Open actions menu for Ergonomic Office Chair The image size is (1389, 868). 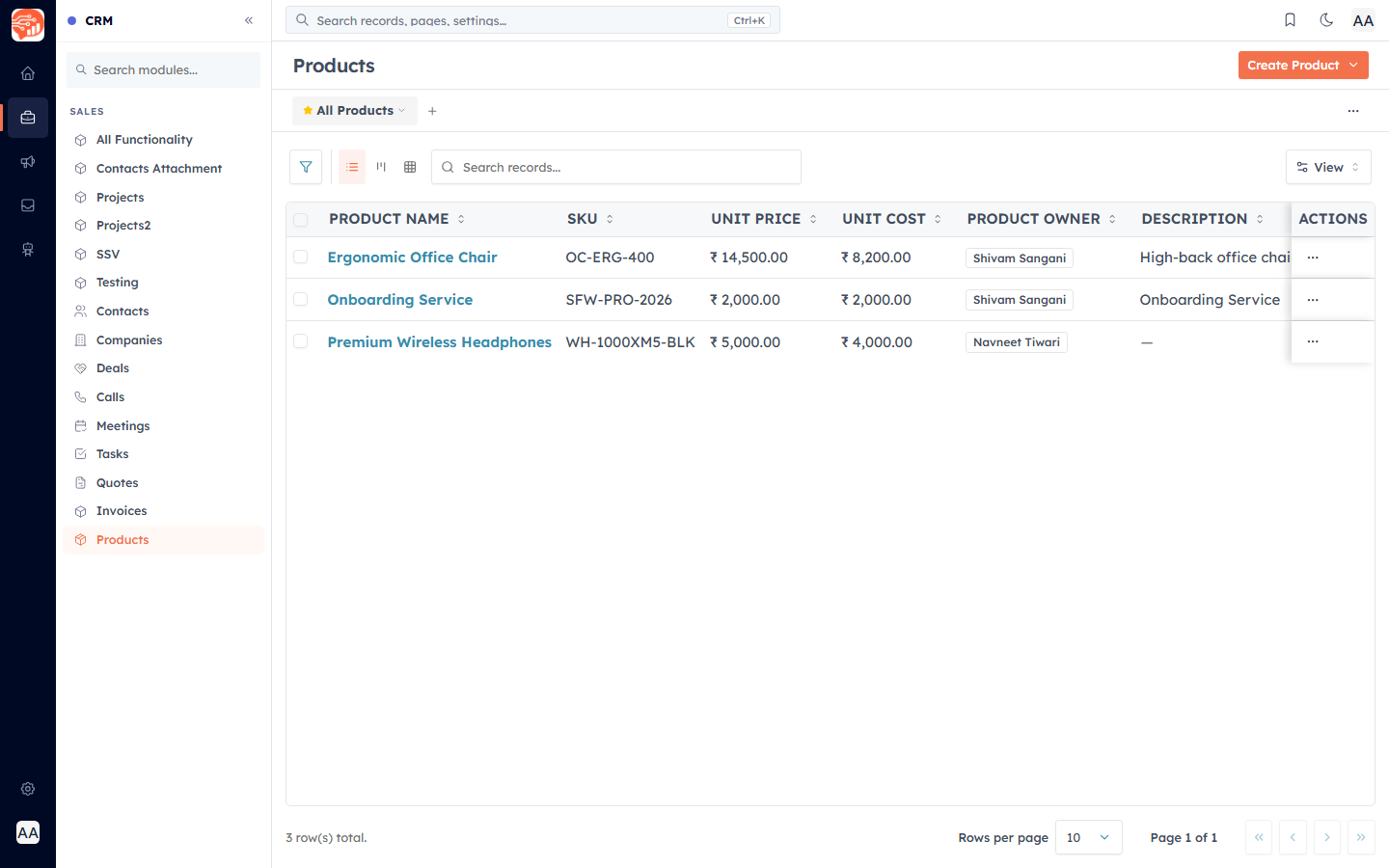click(x=1313, y=258)
